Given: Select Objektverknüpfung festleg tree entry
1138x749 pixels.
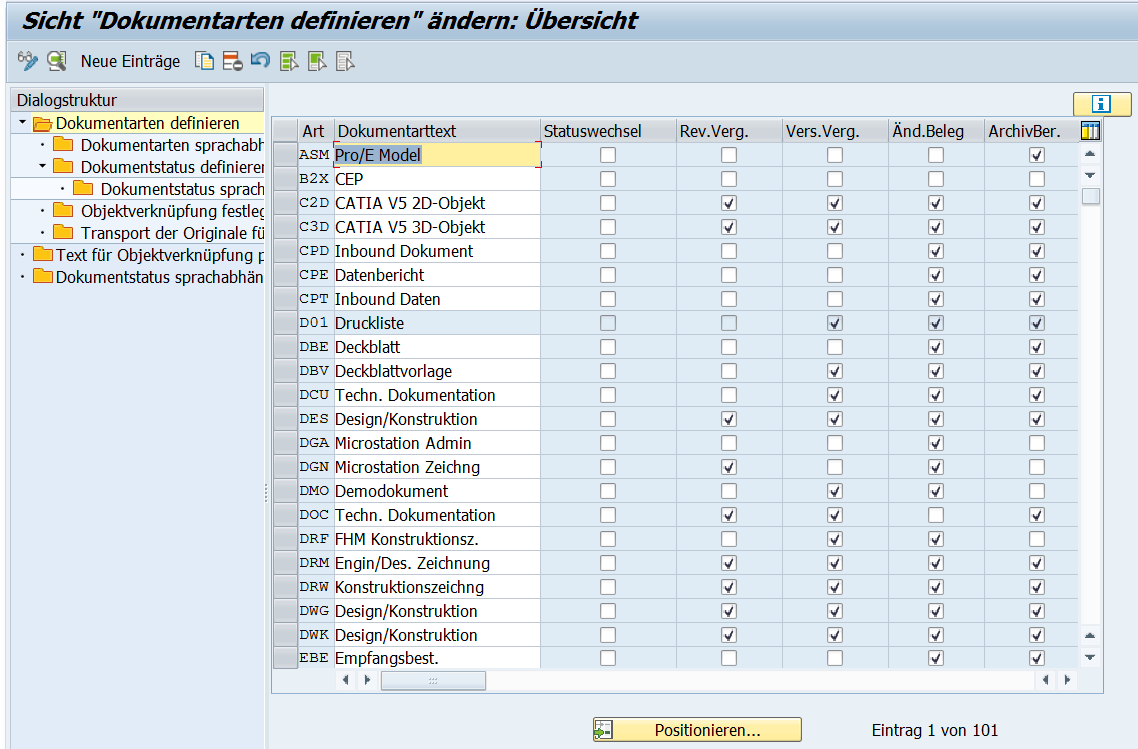Looking at the screenshot, I should (172, 211).
